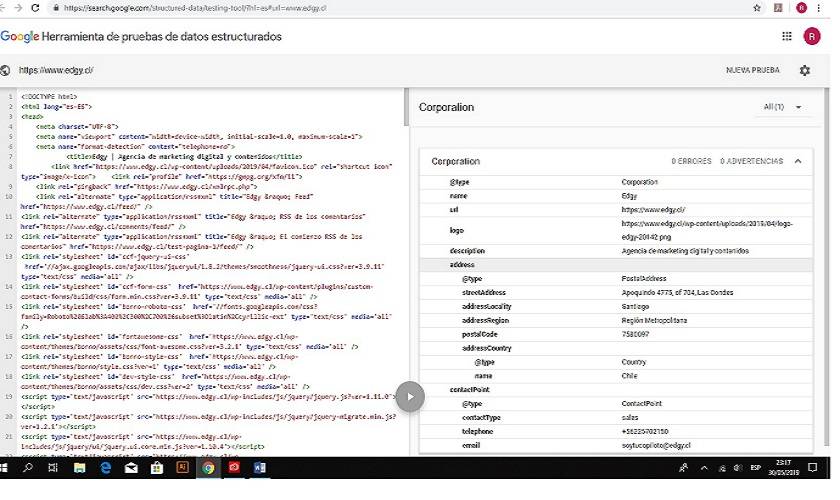
Task: Click the NUEVA PRUEBA button
Action: pyautogui.click(x=753, y=70)
